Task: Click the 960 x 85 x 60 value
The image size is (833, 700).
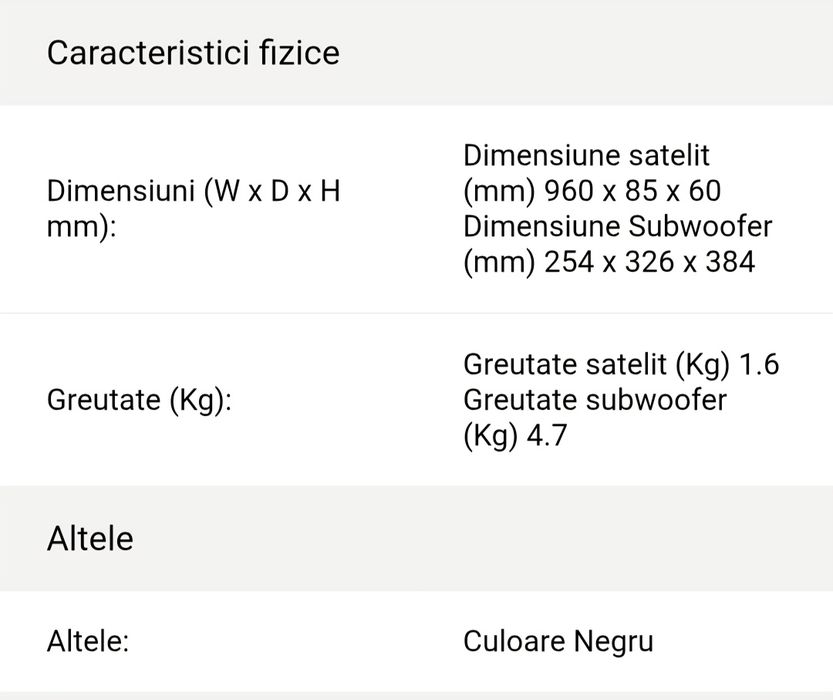Action: pyautogui.click(x=632, y=191)
